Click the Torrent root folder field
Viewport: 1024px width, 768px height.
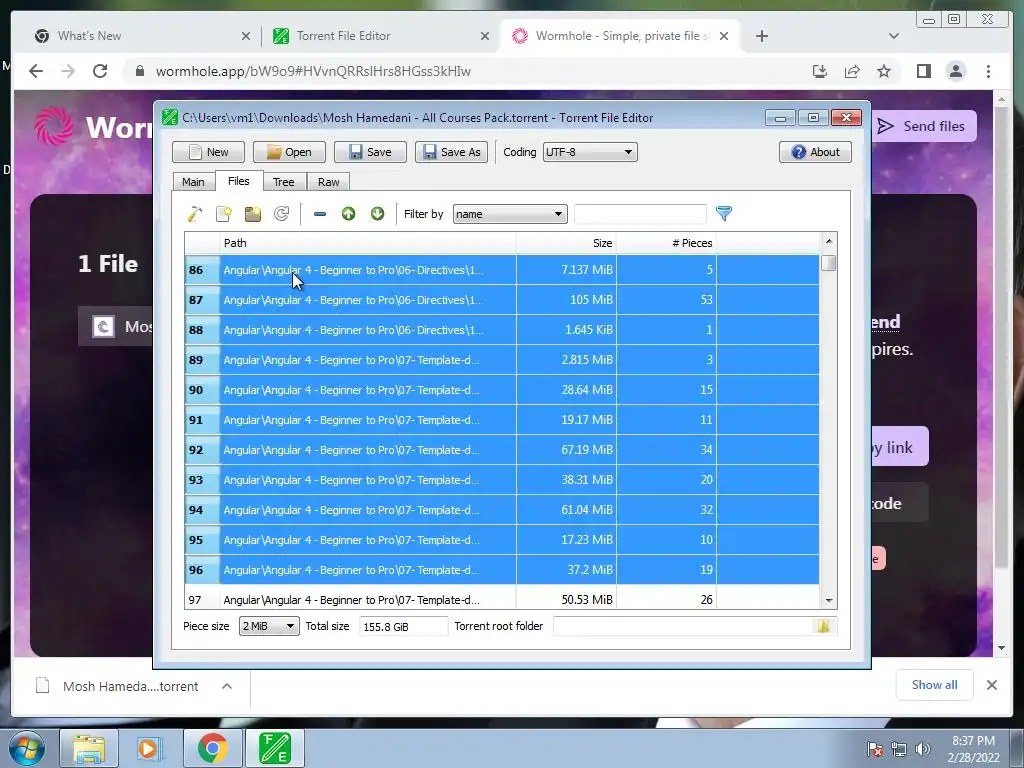[x=682, y=626]
